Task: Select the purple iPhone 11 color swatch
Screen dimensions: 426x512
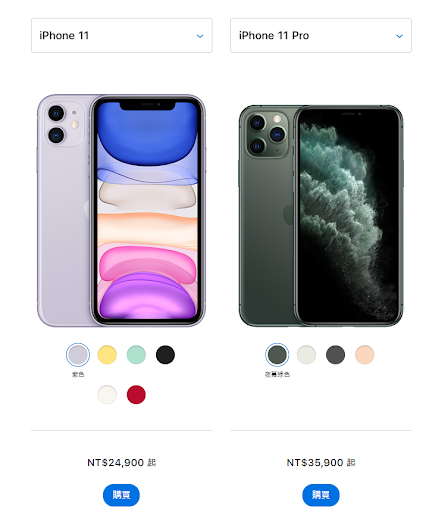Action: pyautogui.click(x=78, y=354)
